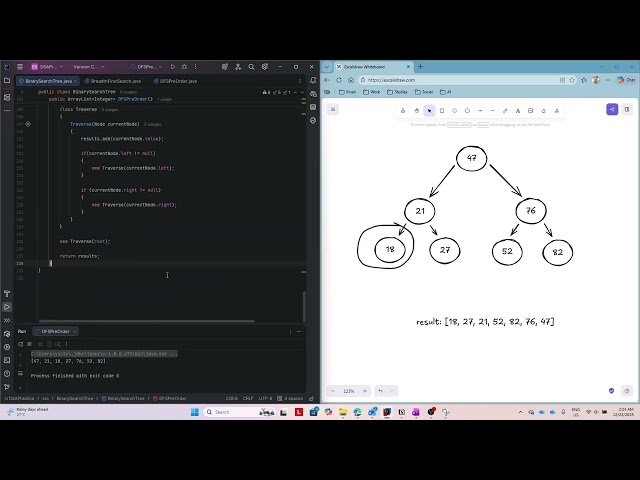Select Excalidraw selection arrow tool
Viewport: 640px width, 480px height.
tap(429, 111)
